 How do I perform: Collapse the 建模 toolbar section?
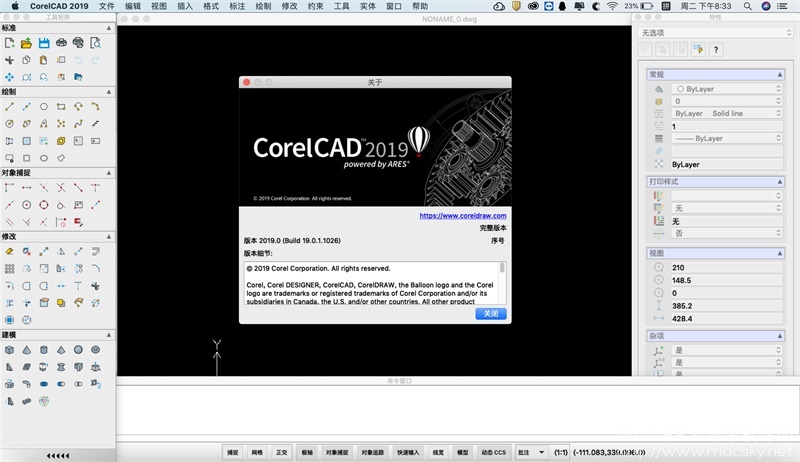pos(109,335)
